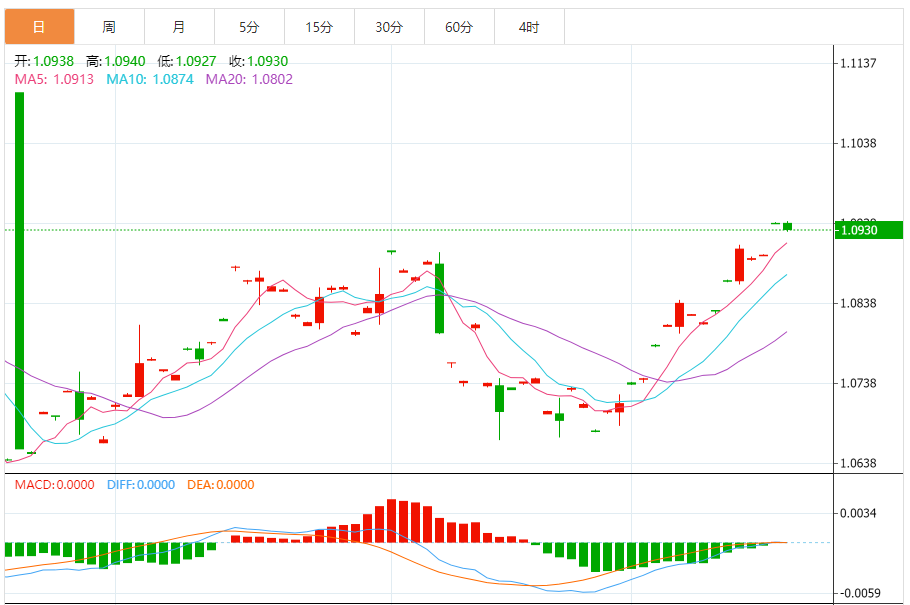Choose the 60分 interval tab

(x=459, y=27)
